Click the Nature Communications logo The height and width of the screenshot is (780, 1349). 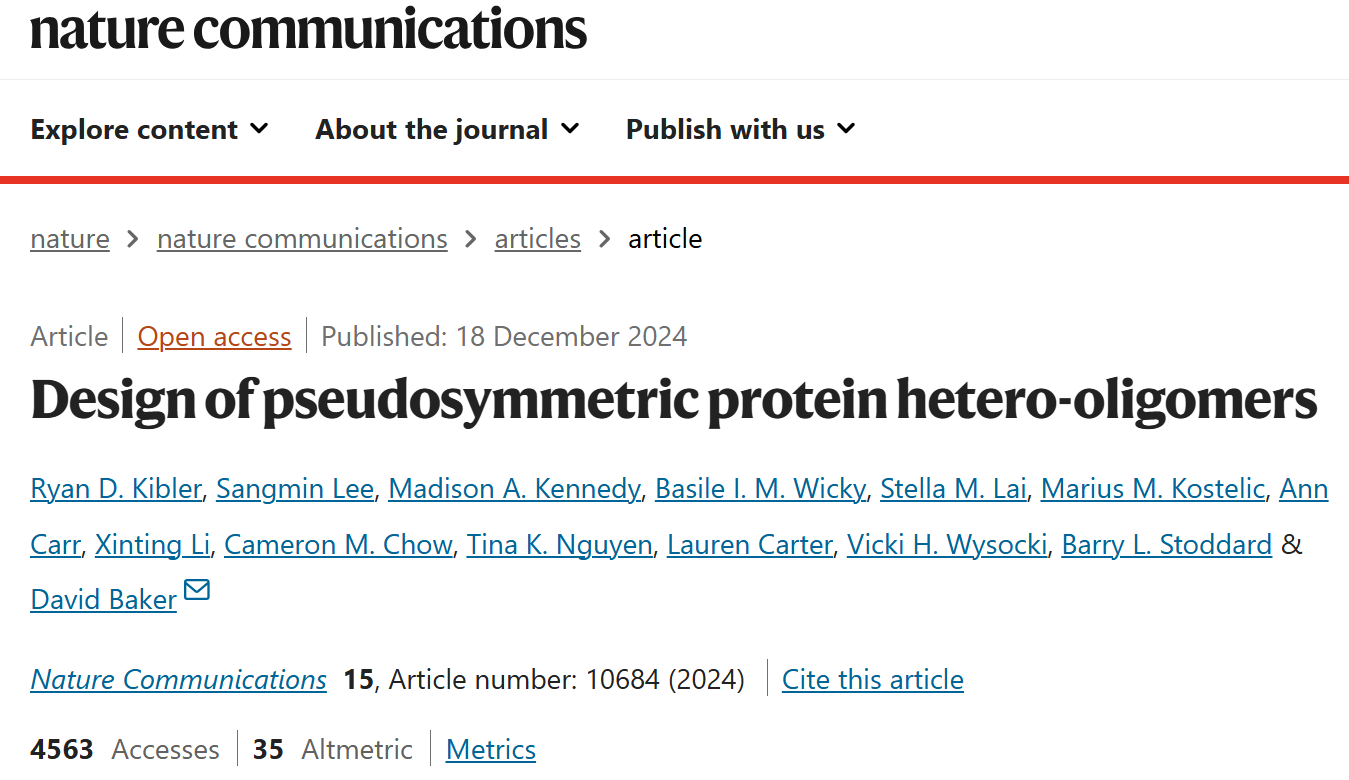309,28
